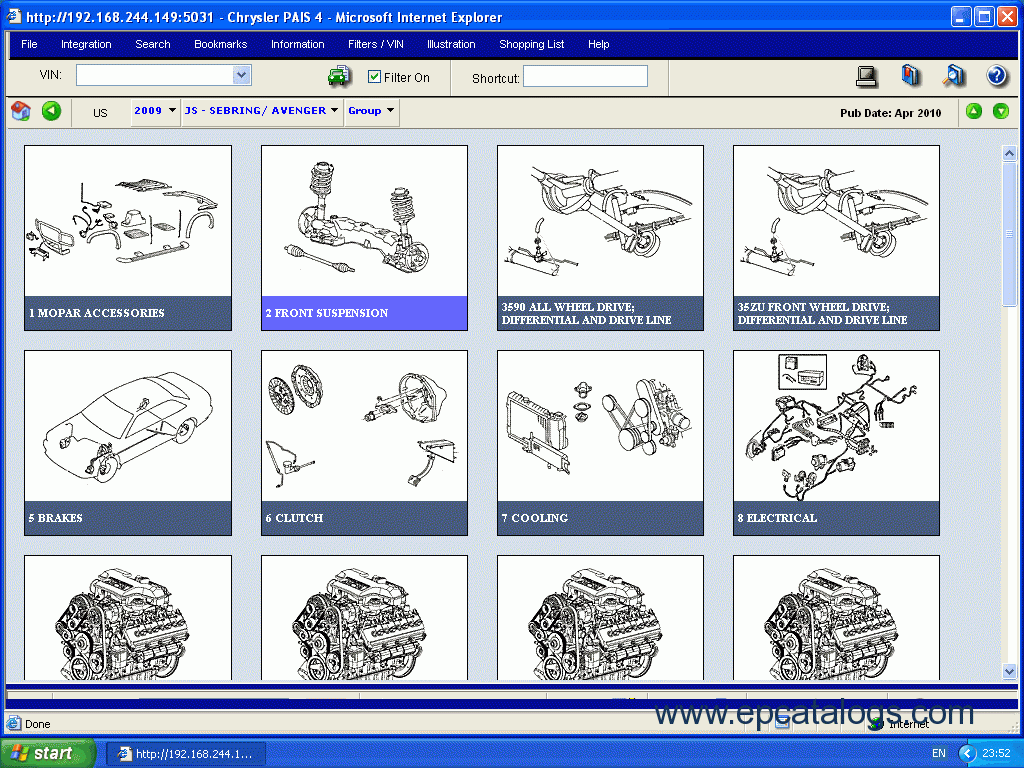
Task: Click the green vehicle lookup icon beside VIN
Action: (x=340, y=76)
